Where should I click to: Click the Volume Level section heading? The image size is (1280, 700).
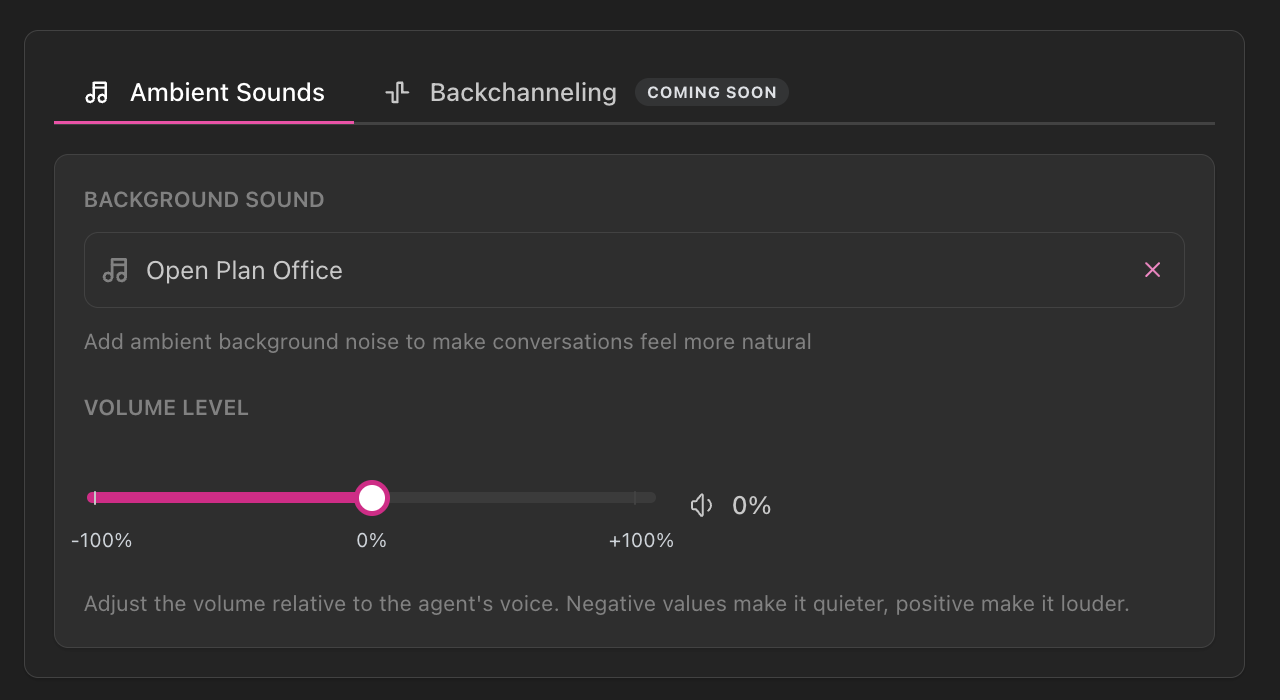coord(166,408)
